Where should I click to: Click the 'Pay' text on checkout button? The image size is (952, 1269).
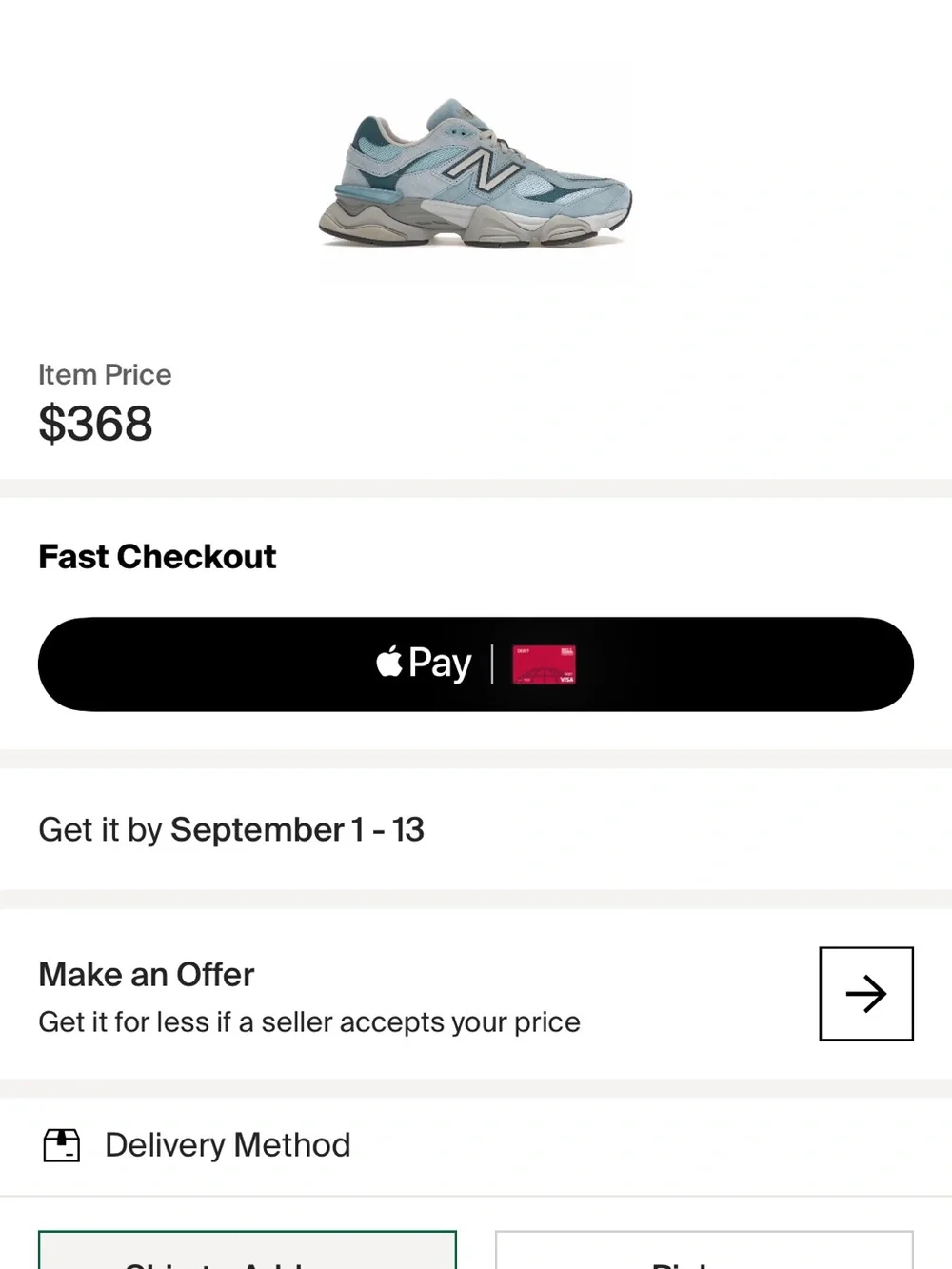[440, 664]
